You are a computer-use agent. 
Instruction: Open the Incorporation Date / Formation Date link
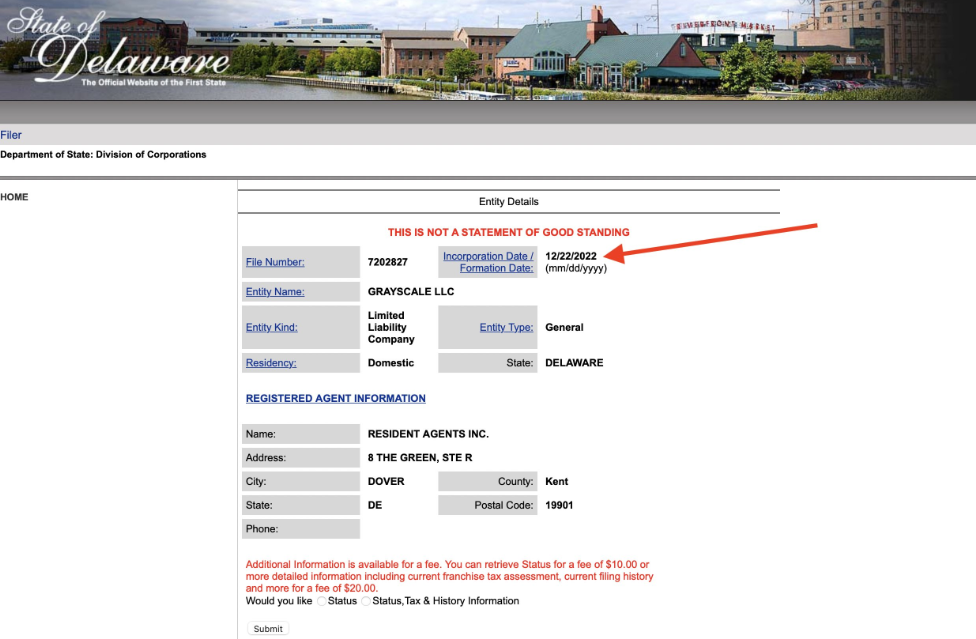click(x=488, y=262)
